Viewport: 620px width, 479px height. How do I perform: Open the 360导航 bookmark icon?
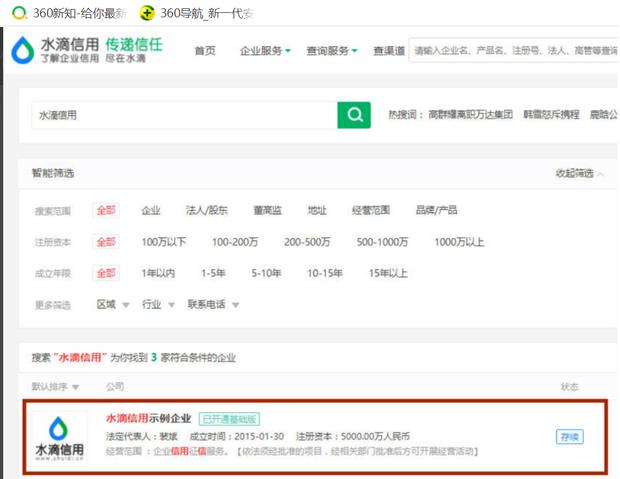coord(147,13)
